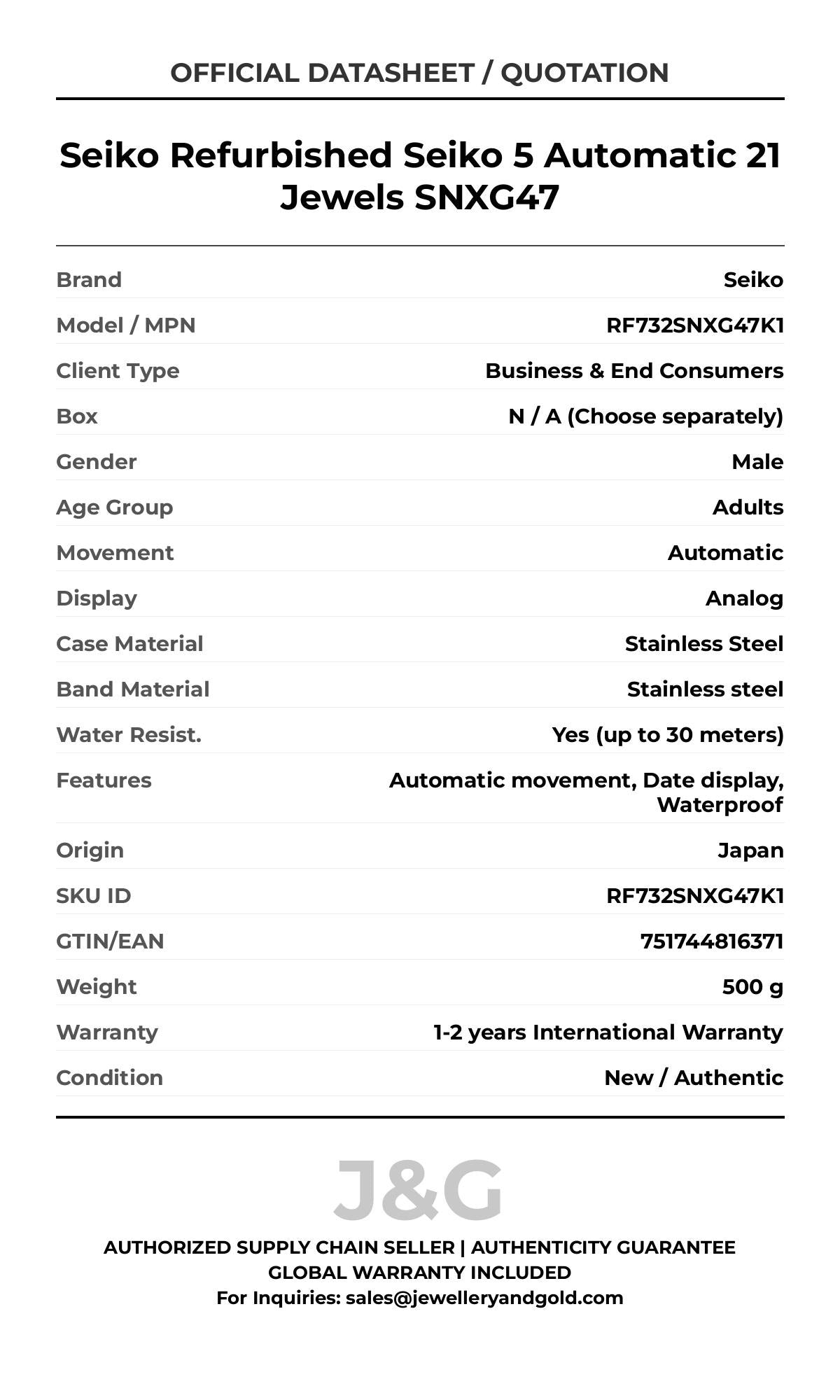Click the Movement value Automatic

tap(725, 553)
